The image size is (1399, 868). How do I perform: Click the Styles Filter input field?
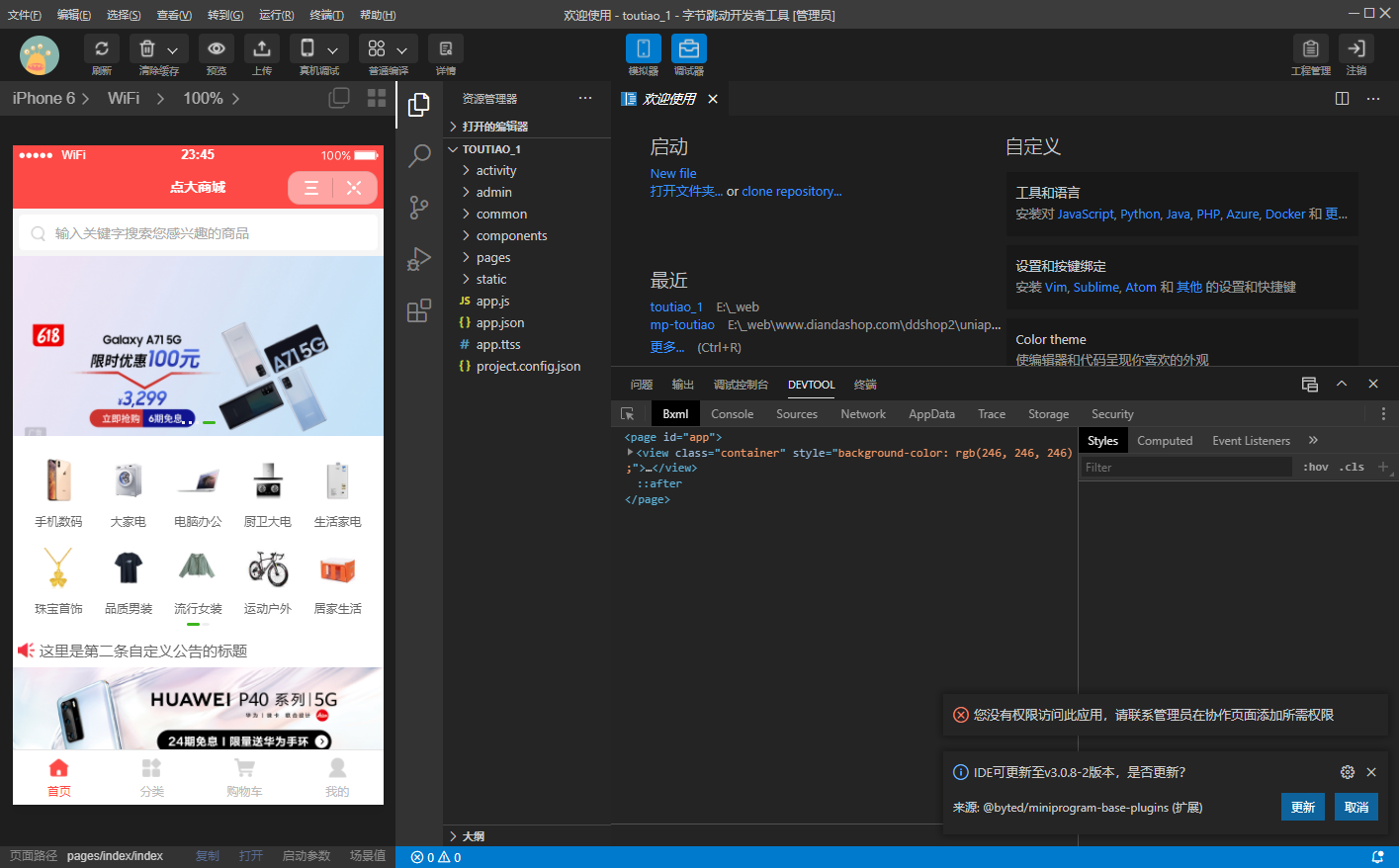[x=1184, y=468]
